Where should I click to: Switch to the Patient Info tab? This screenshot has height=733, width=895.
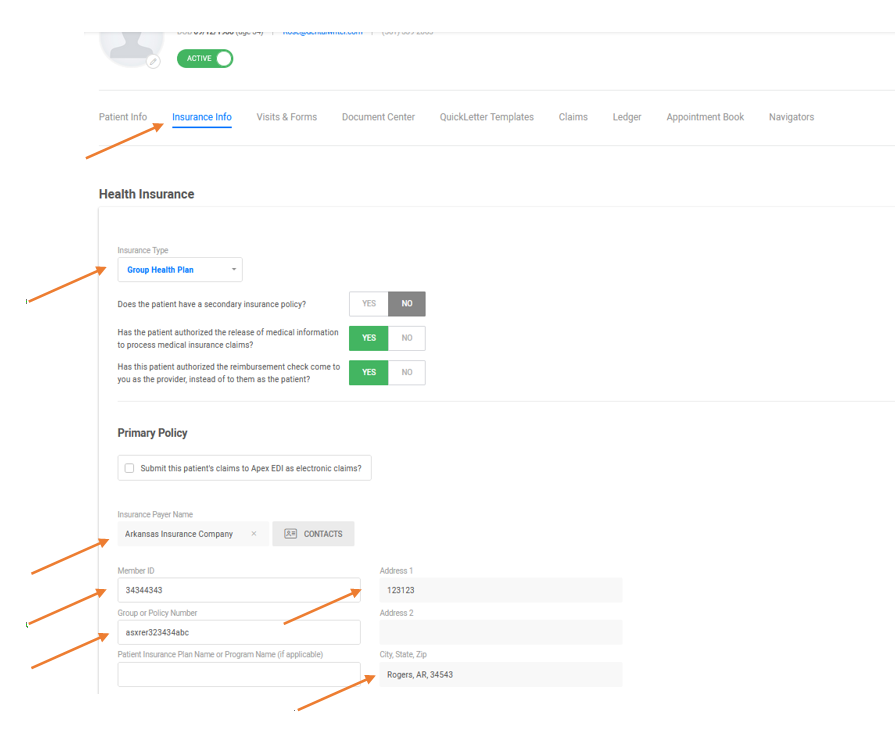pyautogui.click(x=123, y=117)
